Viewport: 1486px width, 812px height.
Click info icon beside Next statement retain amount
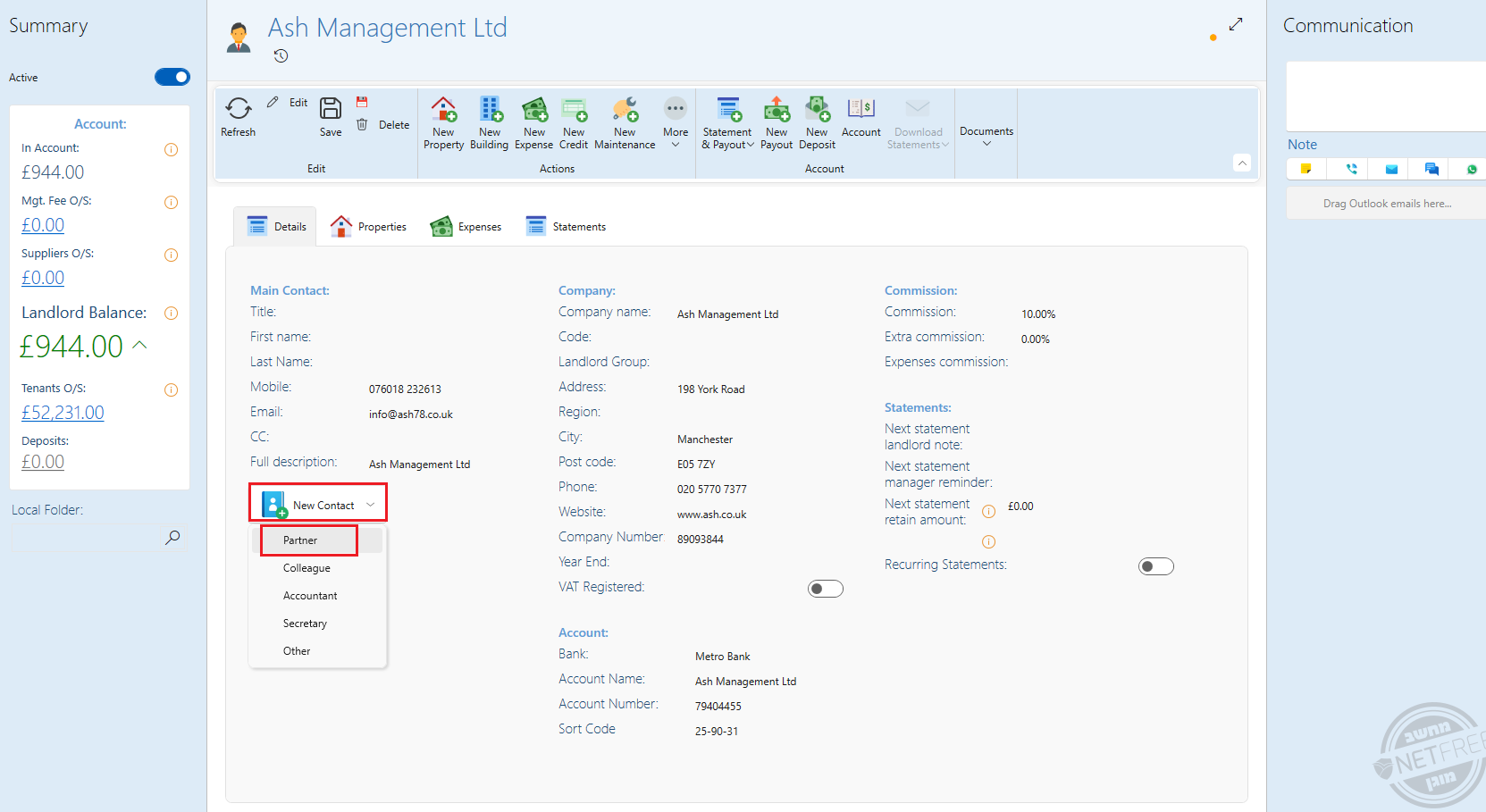click(988, 511)
